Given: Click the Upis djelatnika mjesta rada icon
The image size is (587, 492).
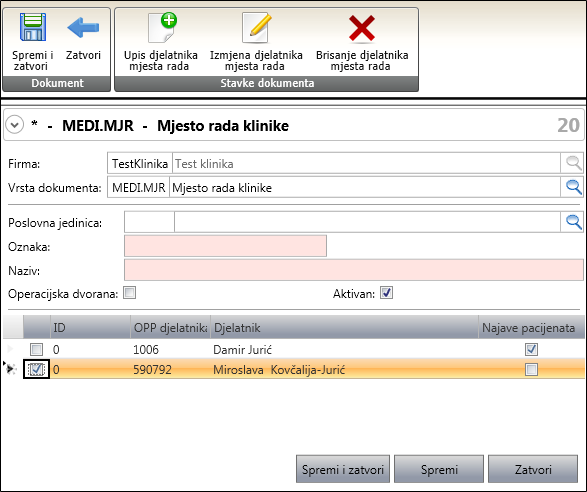Looking at the screenshot, I should pos(162,28).
